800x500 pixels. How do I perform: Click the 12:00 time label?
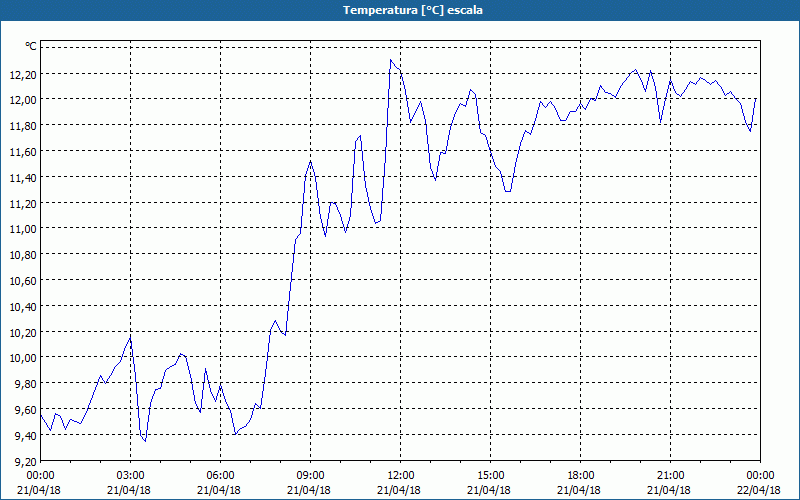pos(399,476)
